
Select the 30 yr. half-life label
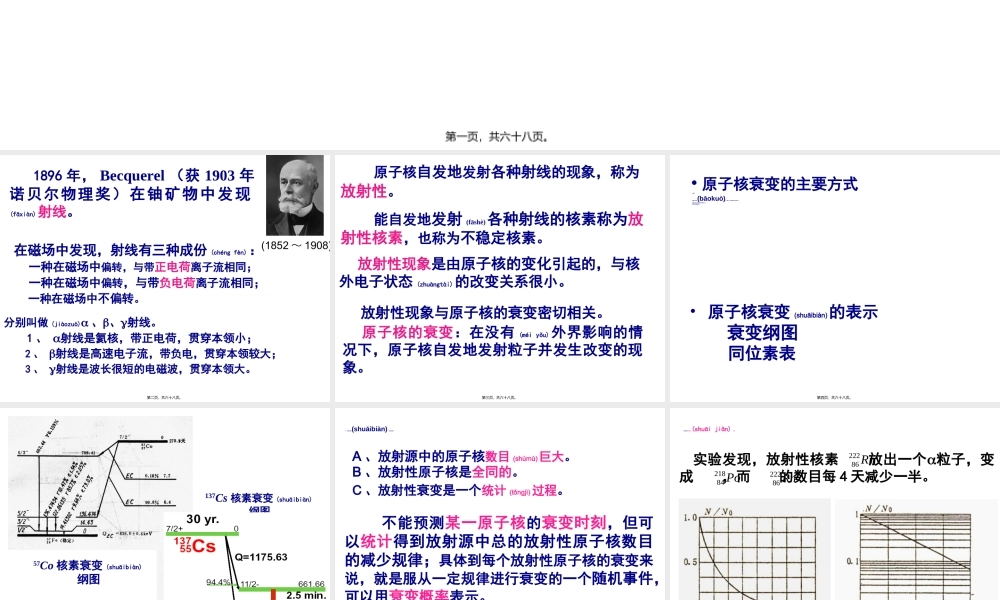(x=202, y=519)
